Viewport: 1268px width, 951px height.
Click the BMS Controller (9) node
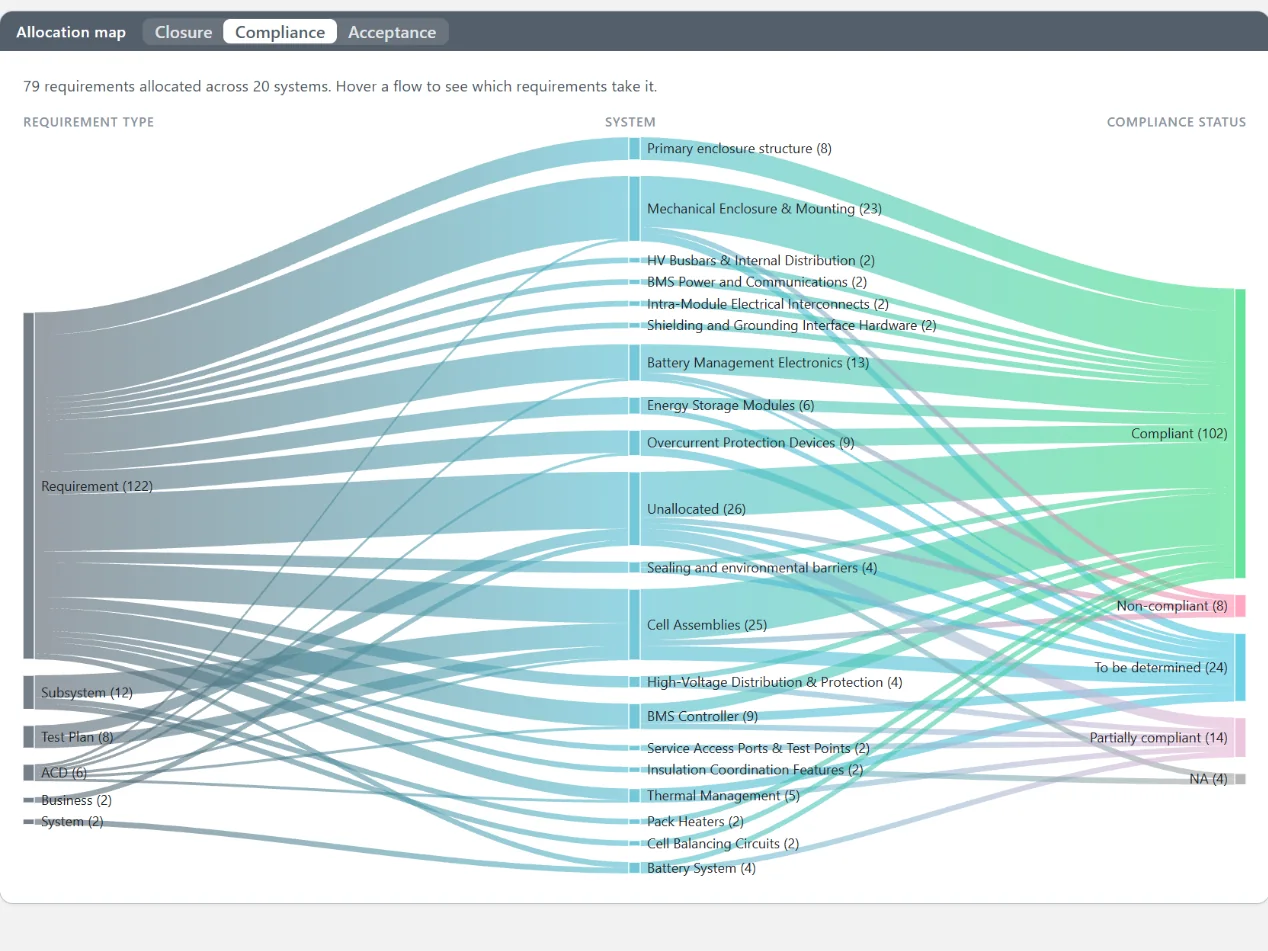click(702, 717)
